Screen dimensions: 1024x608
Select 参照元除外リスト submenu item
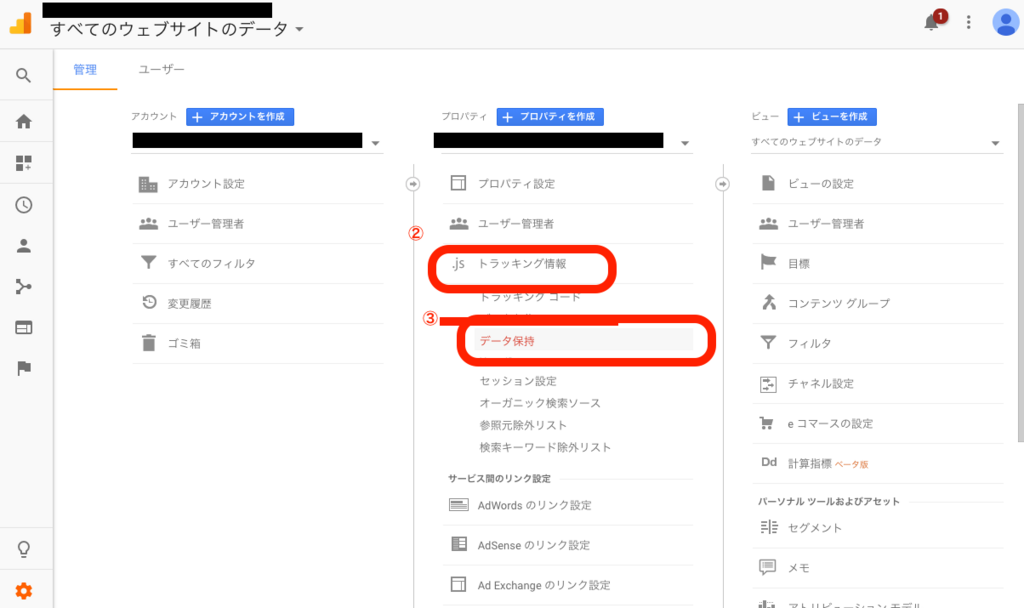523,425
